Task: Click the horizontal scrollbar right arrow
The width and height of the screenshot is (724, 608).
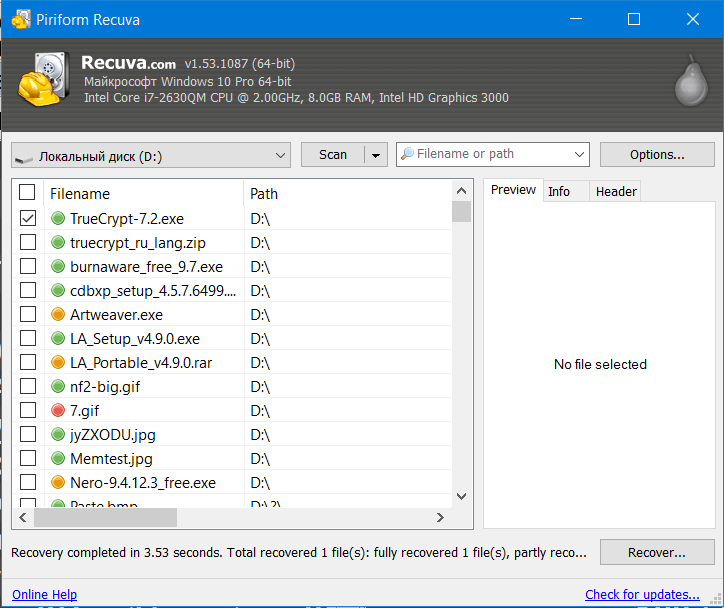Action: click(440, 518)
